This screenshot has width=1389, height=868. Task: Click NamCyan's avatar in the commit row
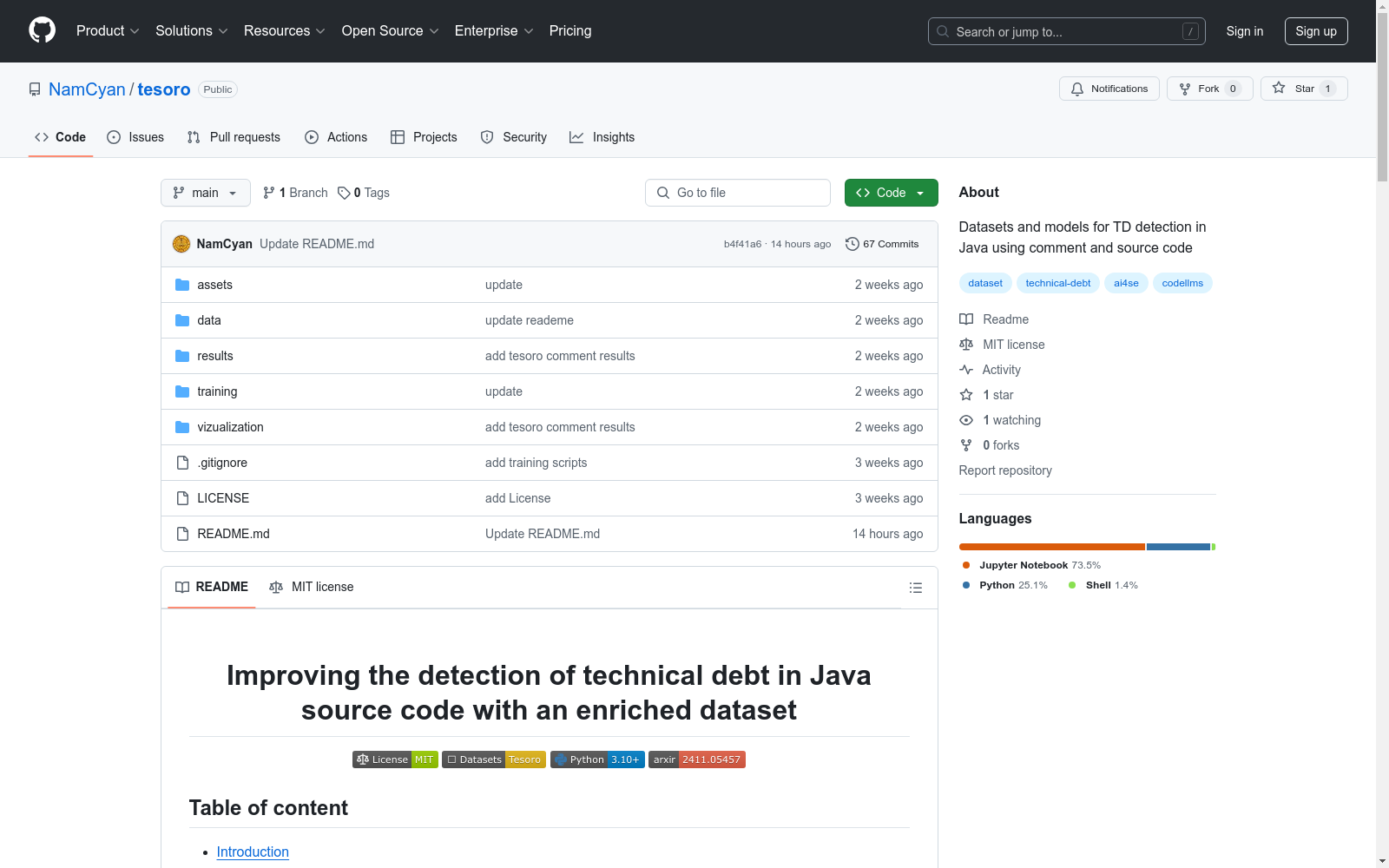point(181,244)
